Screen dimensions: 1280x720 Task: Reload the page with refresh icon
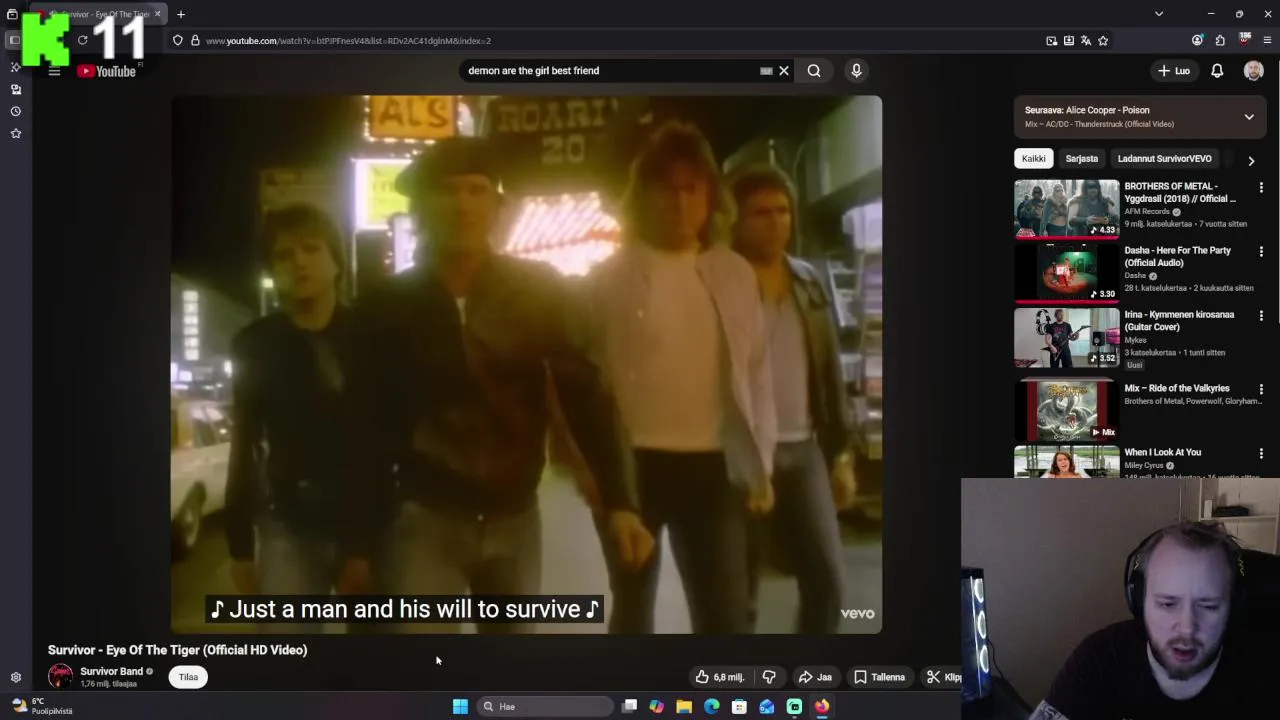pos(83,41)
